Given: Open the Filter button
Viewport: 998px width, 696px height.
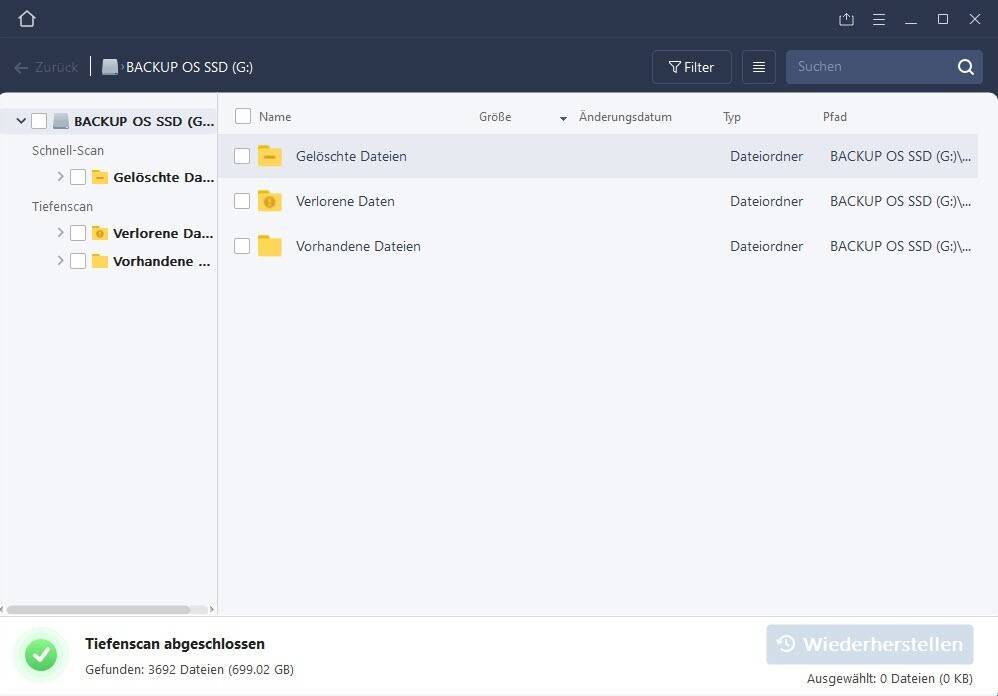Looking at the screenshot, I should click(691, 67).
